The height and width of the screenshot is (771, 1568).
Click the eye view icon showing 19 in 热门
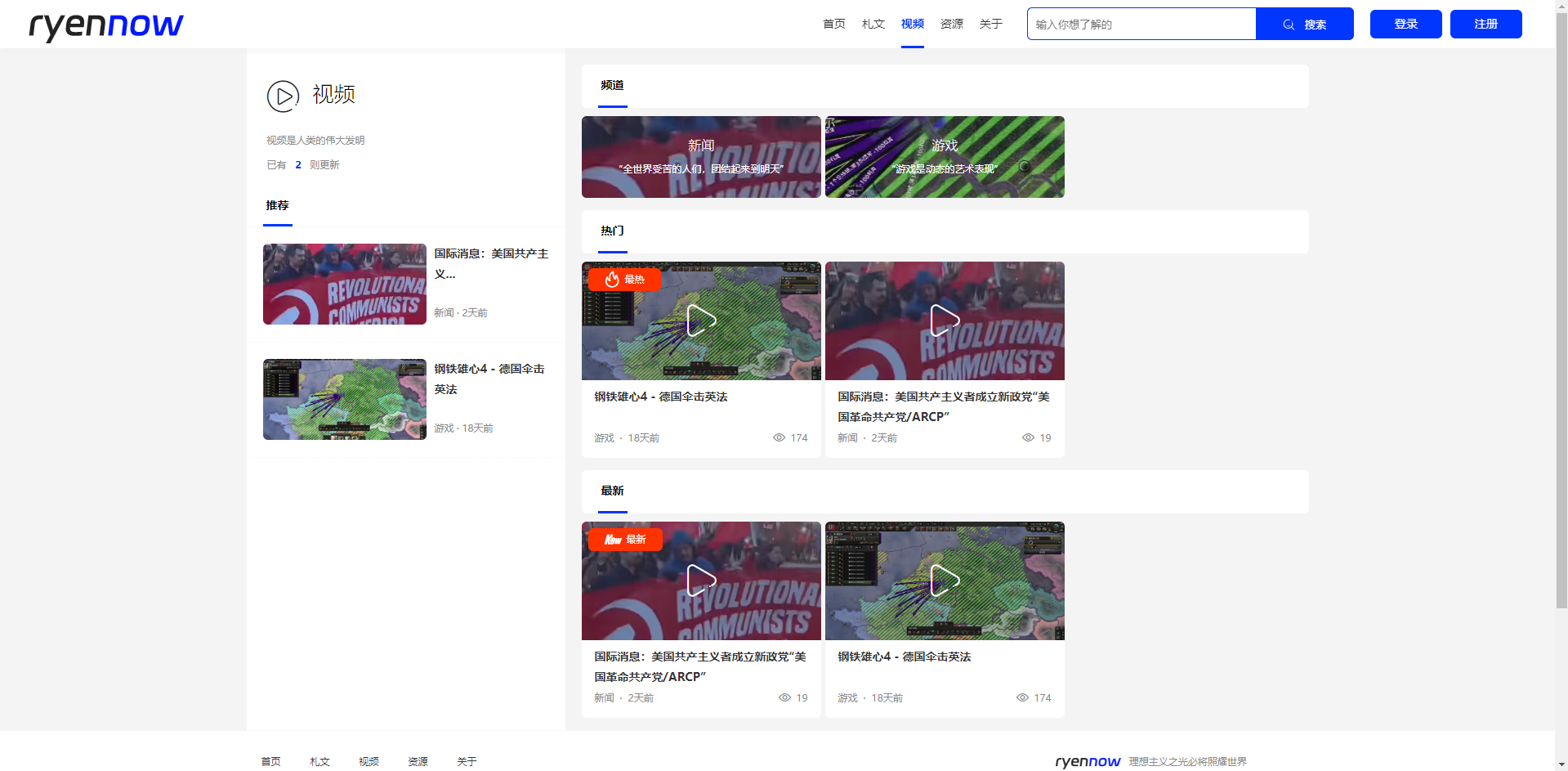click(1028, 437)
